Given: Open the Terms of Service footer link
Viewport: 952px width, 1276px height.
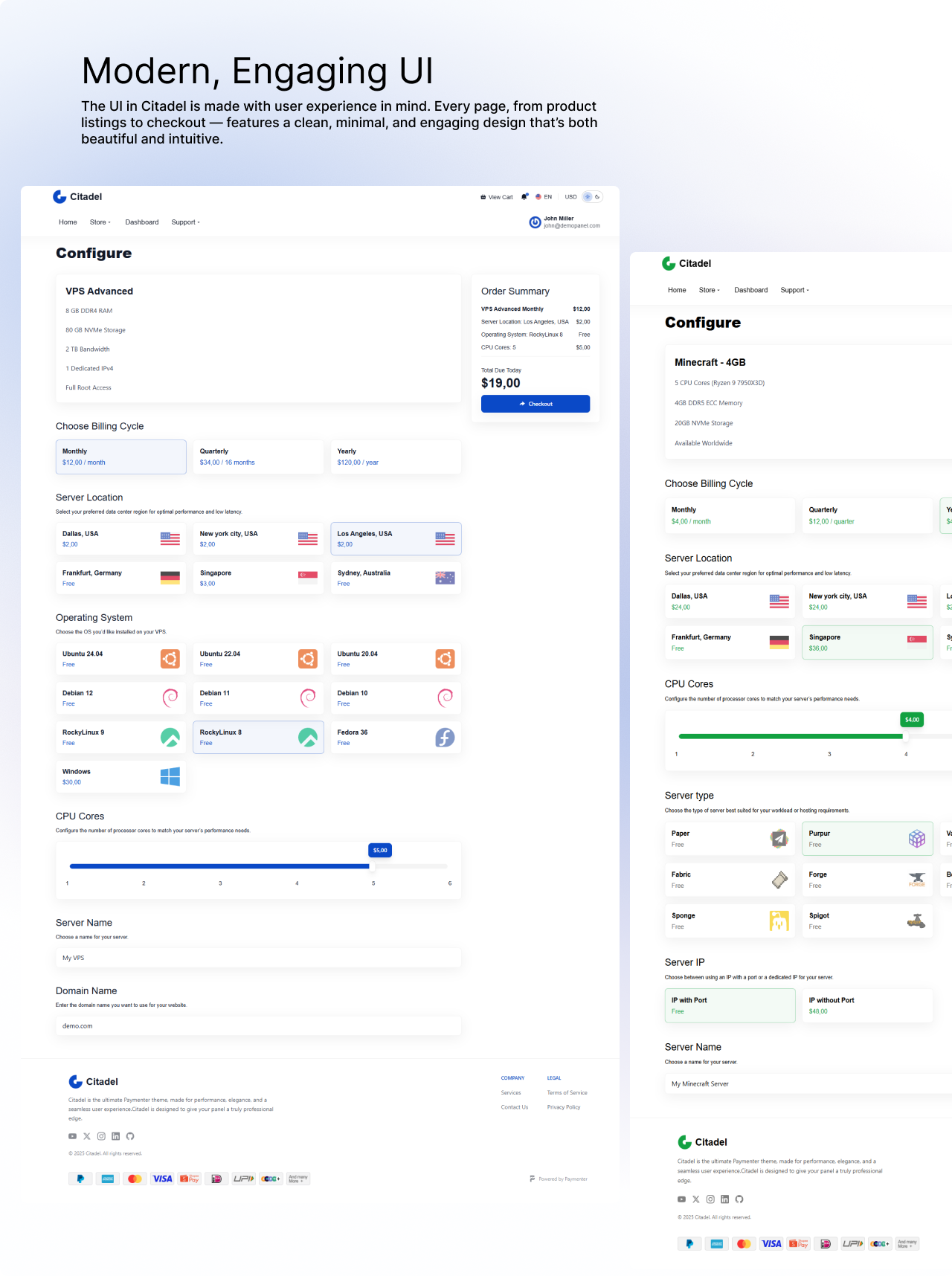Looking at the screenshot, I should 567,1092.
